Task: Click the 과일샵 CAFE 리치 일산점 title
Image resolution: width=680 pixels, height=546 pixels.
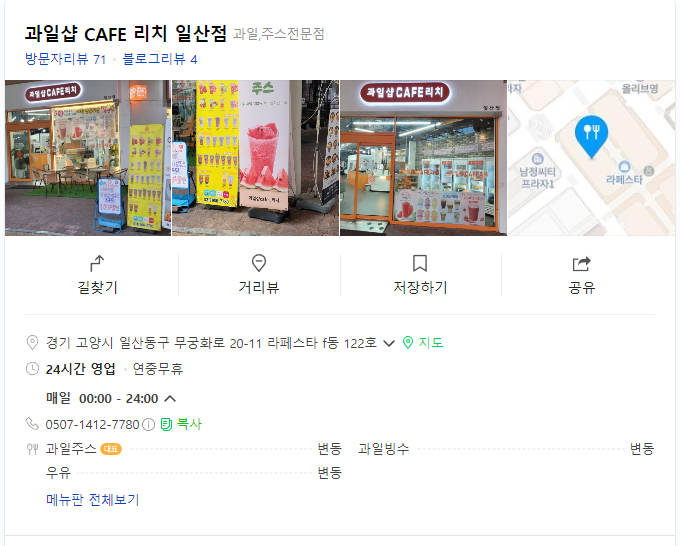Action: pyautogui.click(x=126, y=33)
